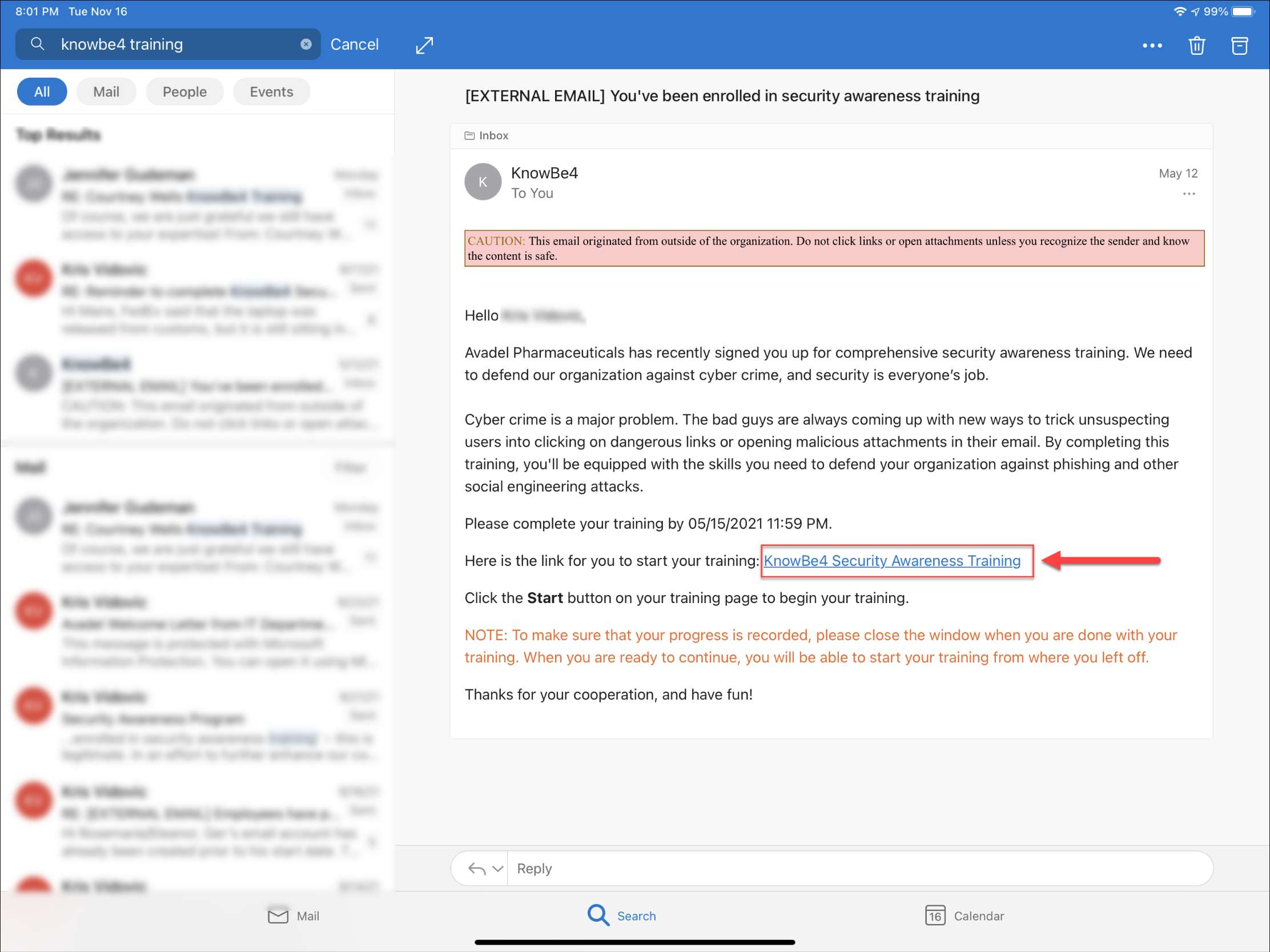Select the Mail filter tab
1270x952 pixels.
[106, 92]
